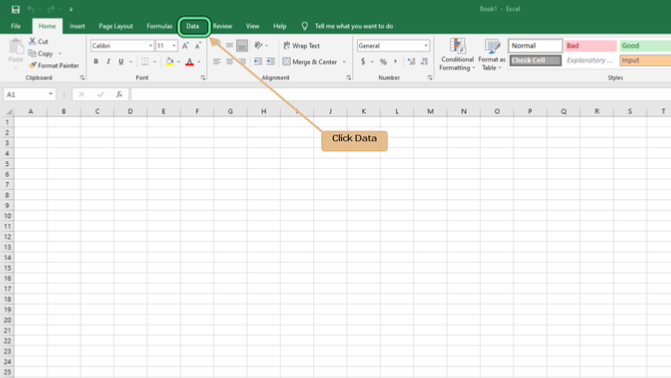671x378 pixels.
Task: Click the Borders icon
Action: 145,62
